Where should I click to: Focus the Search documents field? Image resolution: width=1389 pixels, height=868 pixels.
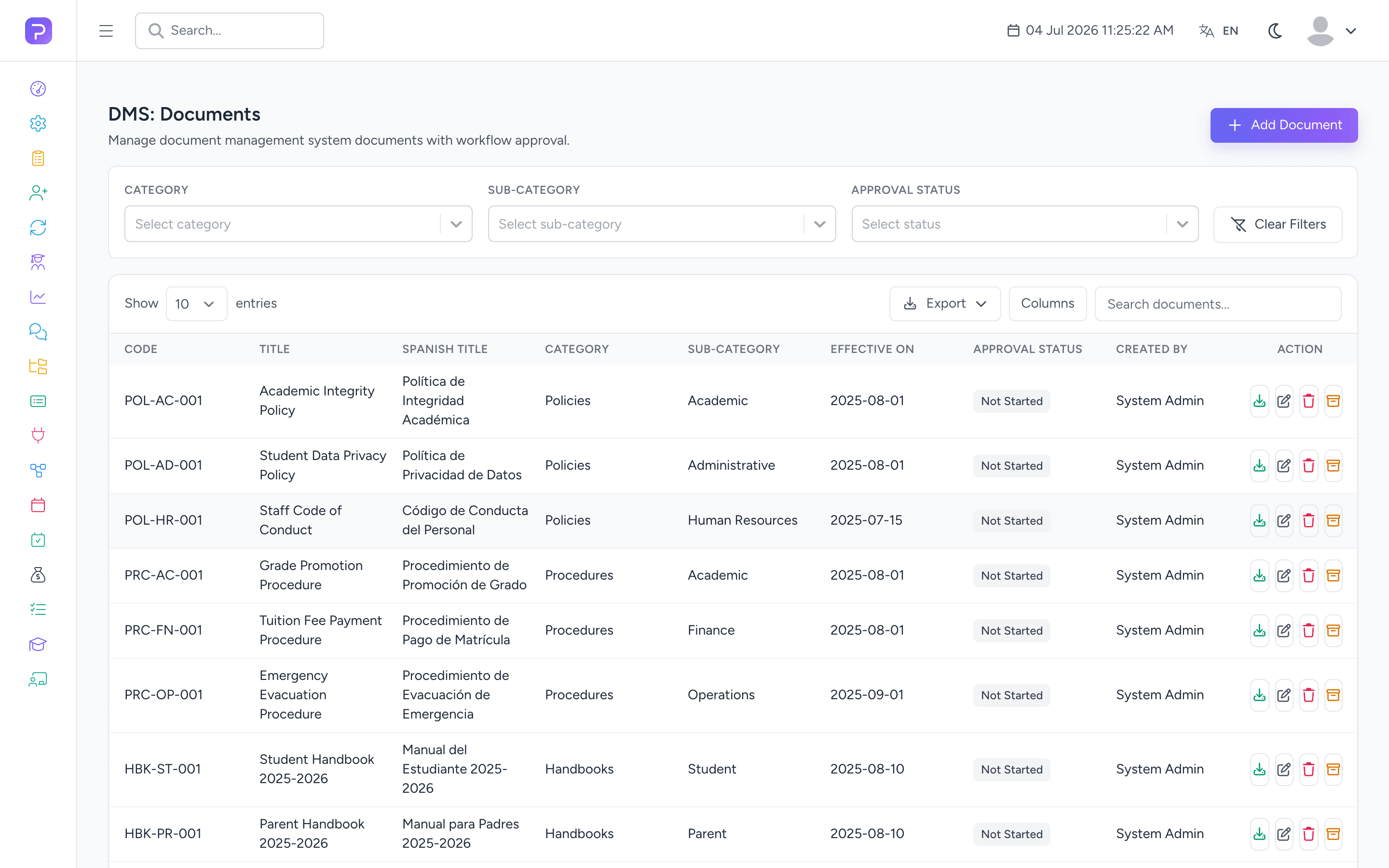click(x=1218, y=304)
